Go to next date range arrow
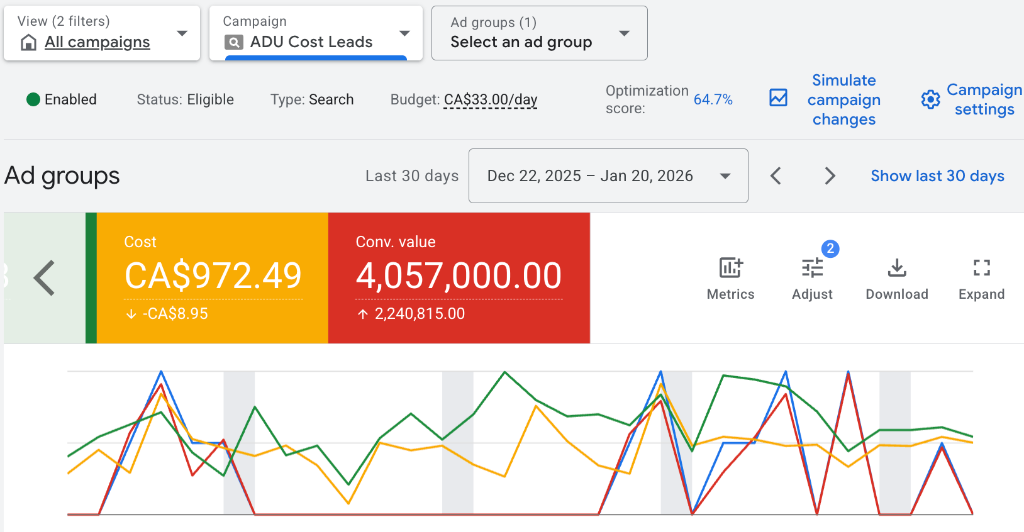Screen dimensions: 1024x532 click(x=829, y=176)
